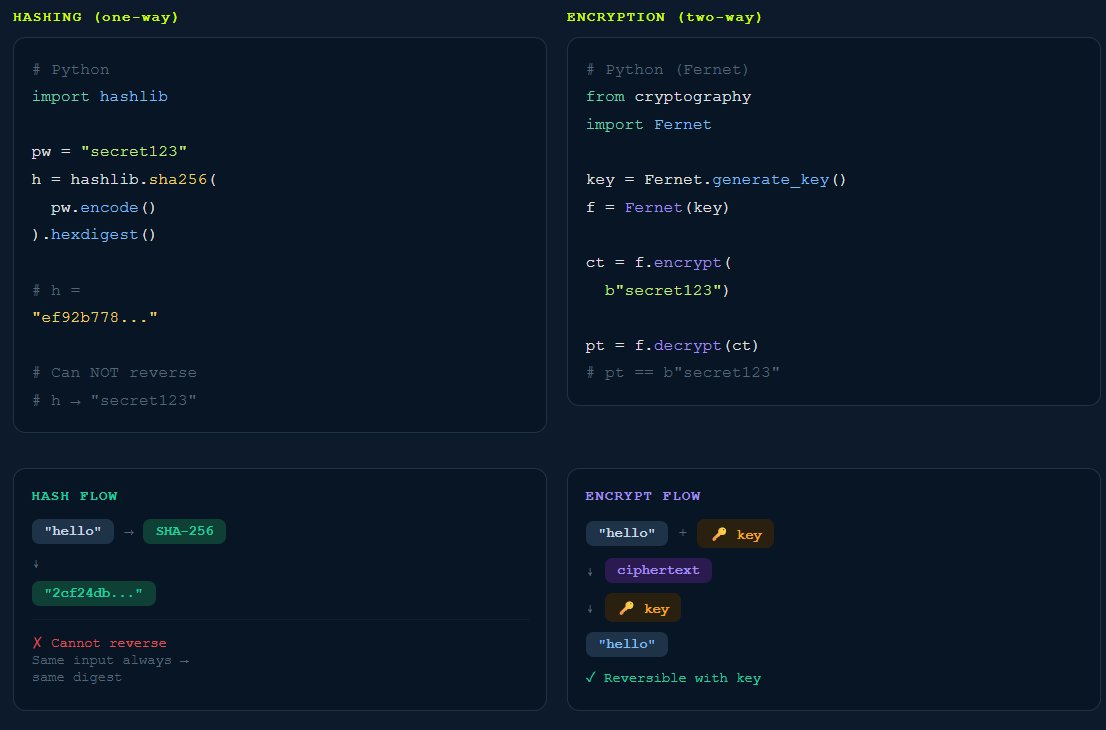The image size is (1106, 730).
Task: Click the f = Fernet(key) line
Action: 657,207
